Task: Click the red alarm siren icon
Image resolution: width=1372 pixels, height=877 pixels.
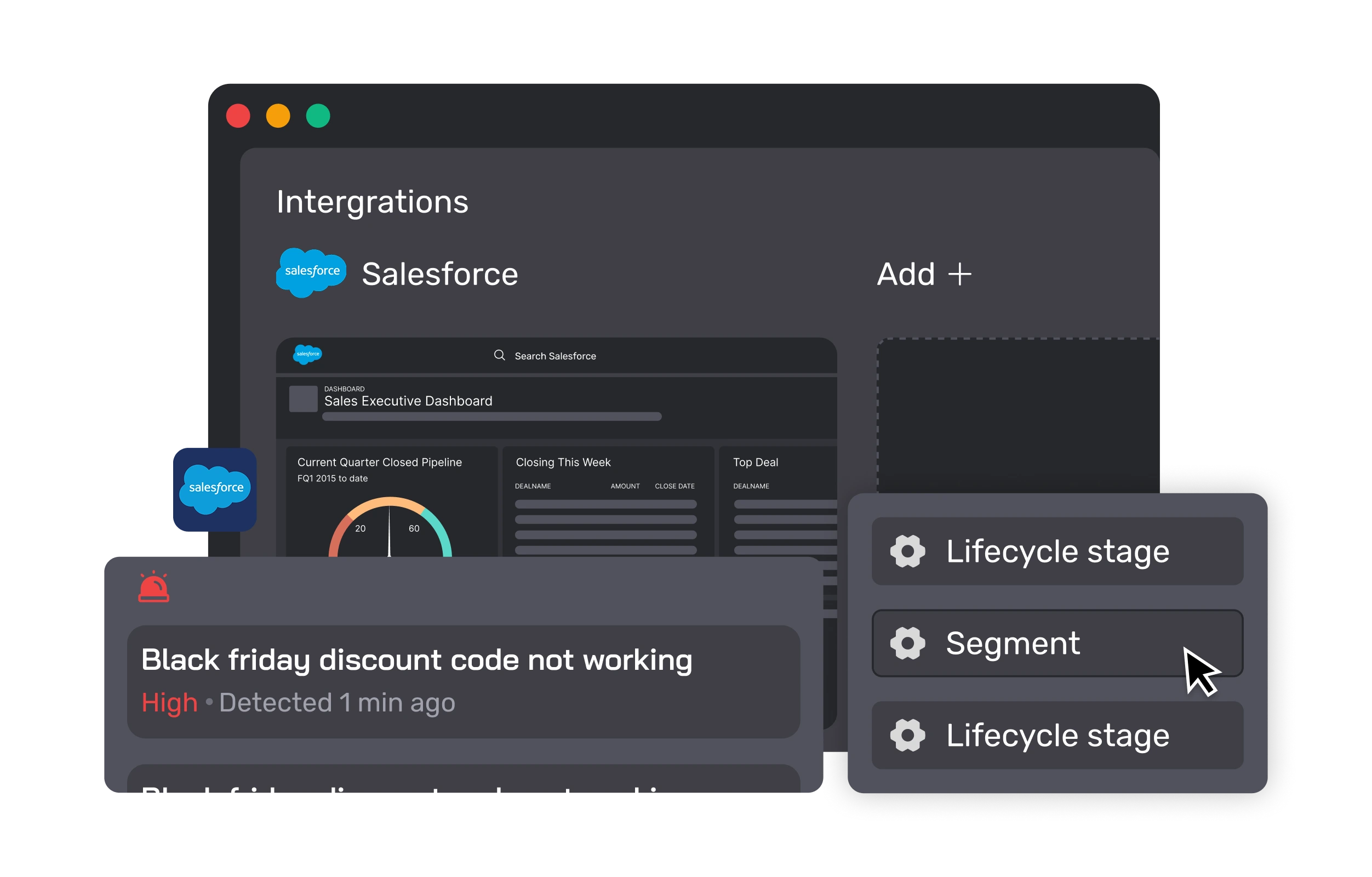Action: [x=153, y=587]
